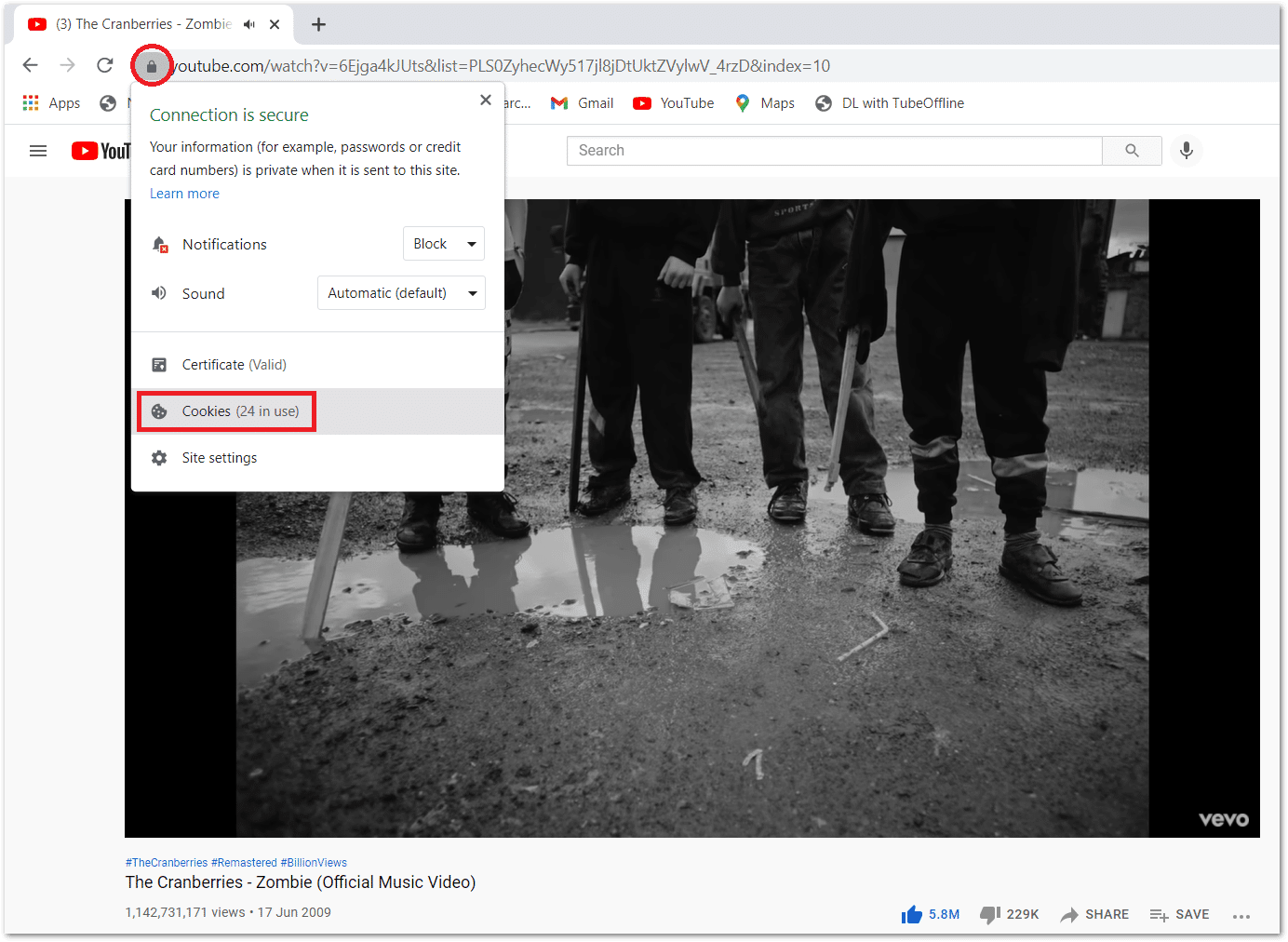Click the 1,142,731,171 views text

click(x=185, y=912)
